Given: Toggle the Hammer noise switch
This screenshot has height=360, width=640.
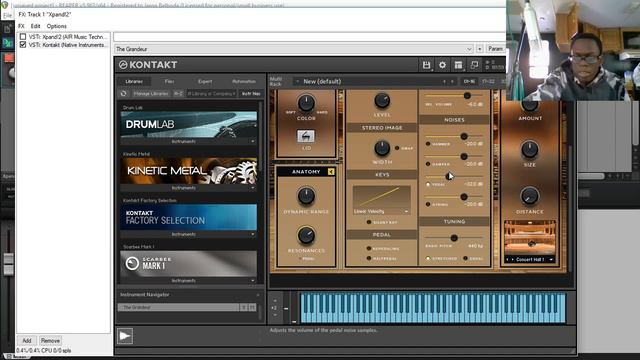Looking at the screenshot, I should click(428, 144).
